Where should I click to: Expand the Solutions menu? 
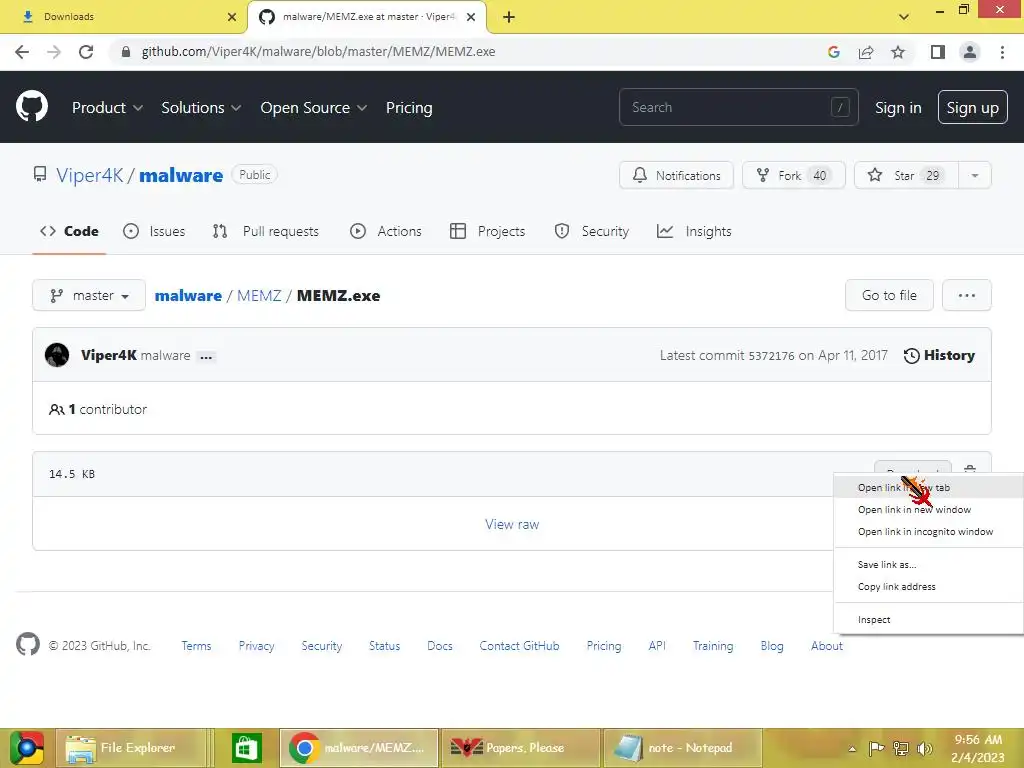point(201,108)
